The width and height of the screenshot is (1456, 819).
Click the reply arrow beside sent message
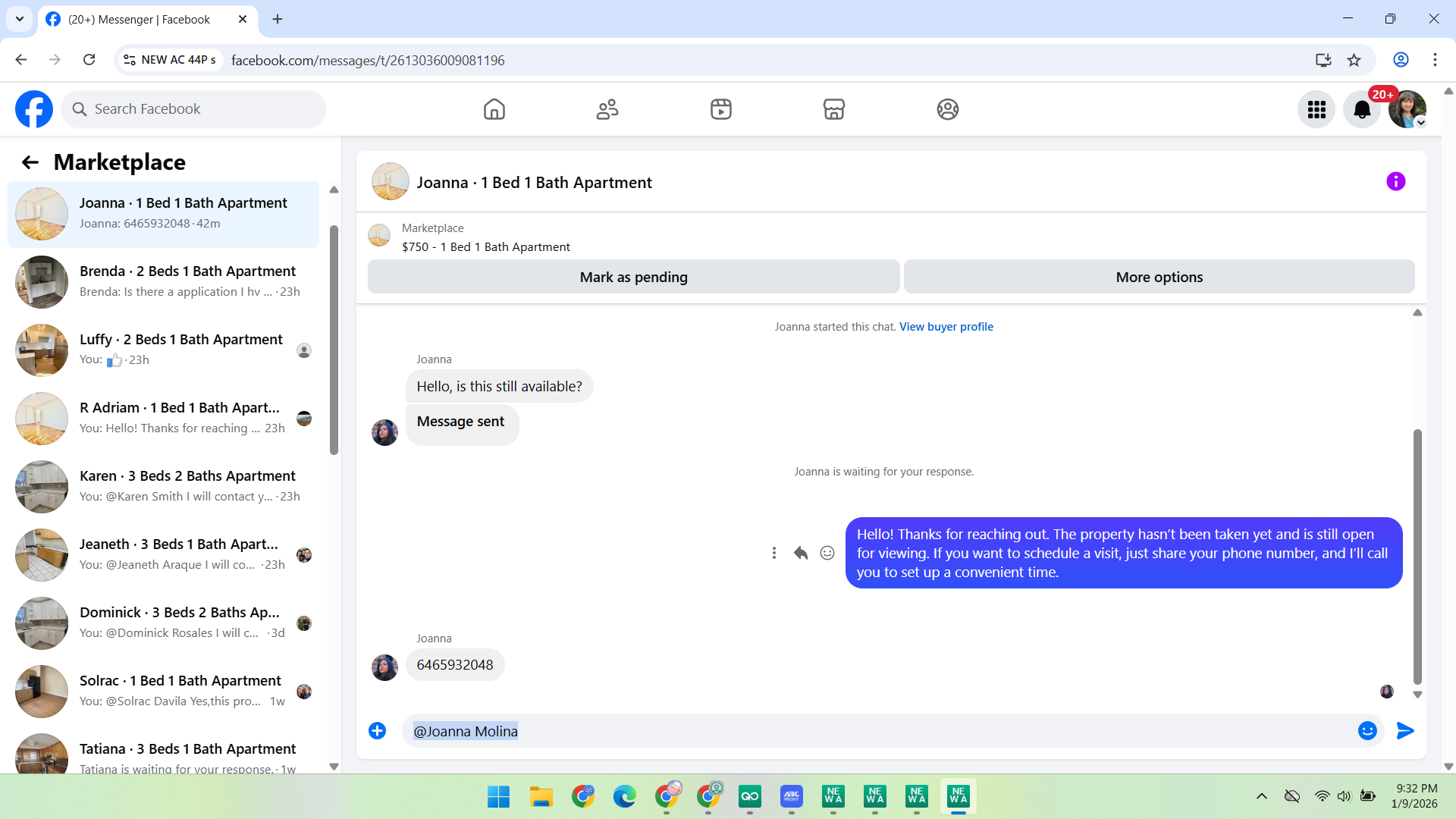[800, 553]
